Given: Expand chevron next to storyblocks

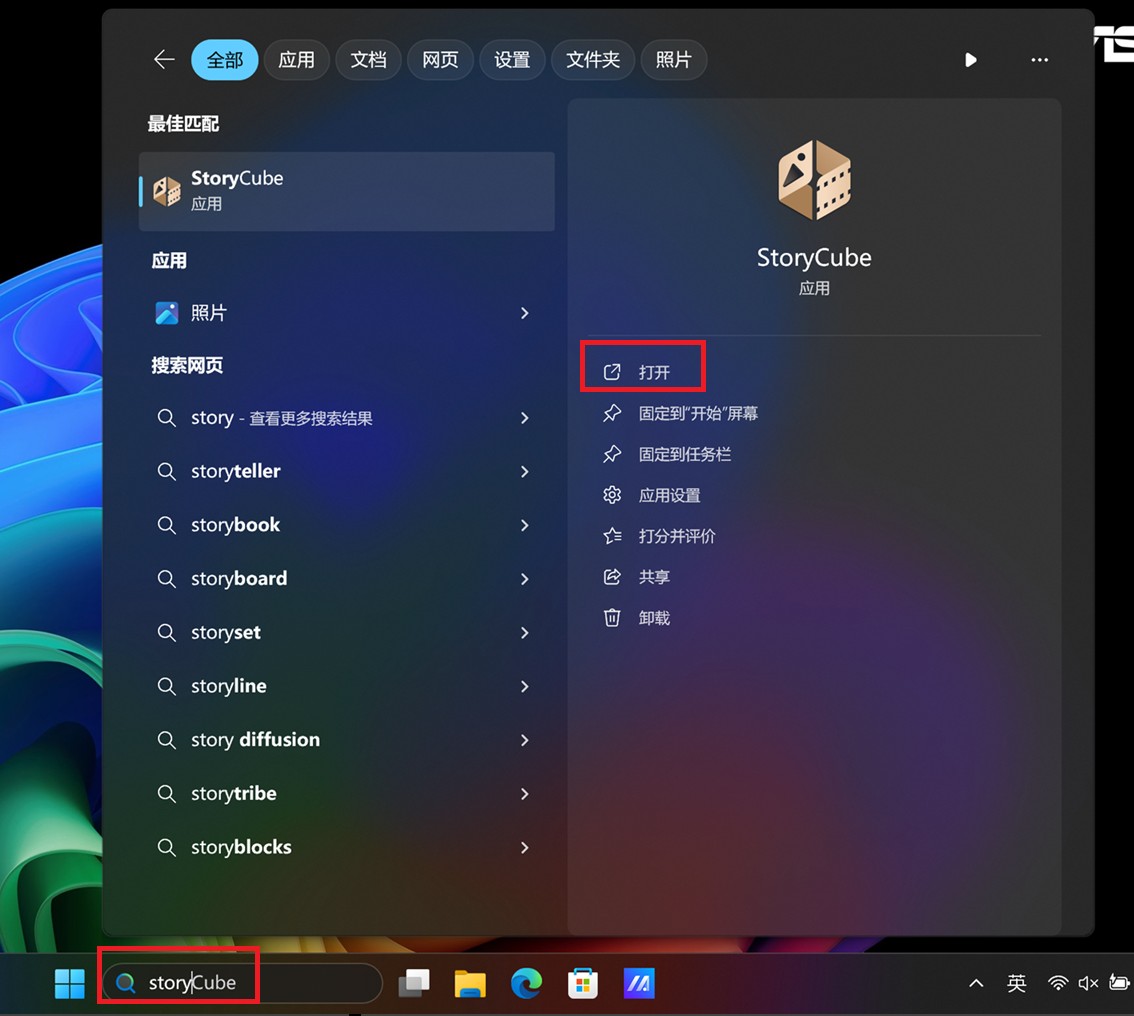Looking at the screenshot, I should pyautogui.click(x=525, y=848).
